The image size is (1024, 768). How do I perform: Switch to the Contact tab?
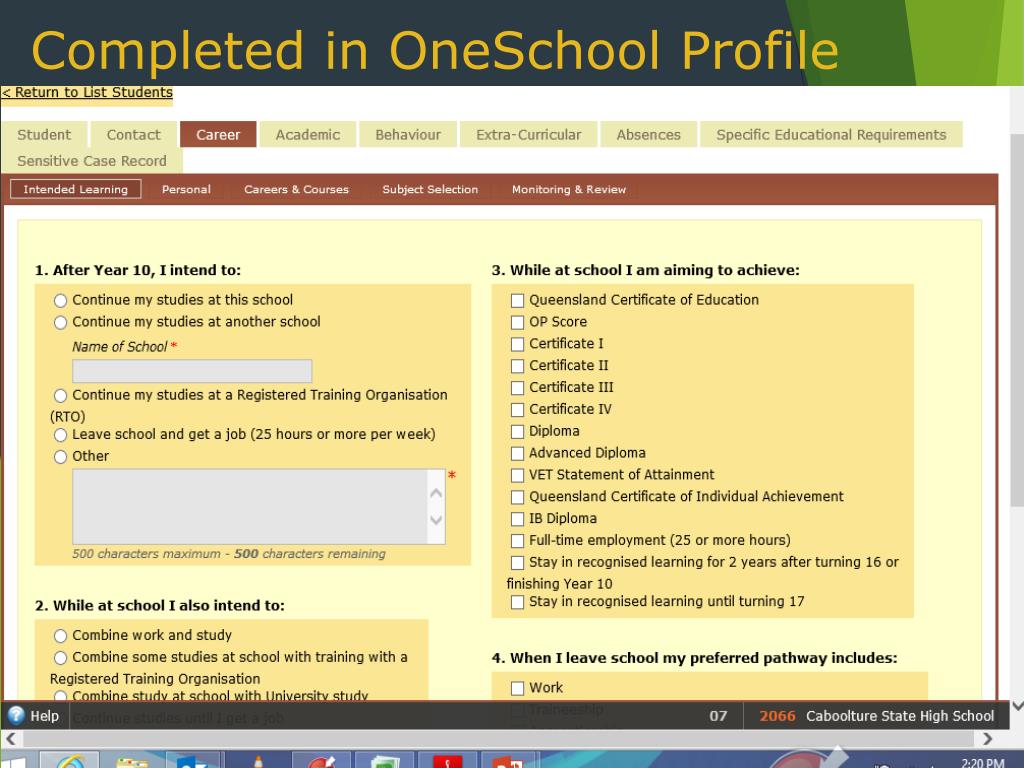133,135
